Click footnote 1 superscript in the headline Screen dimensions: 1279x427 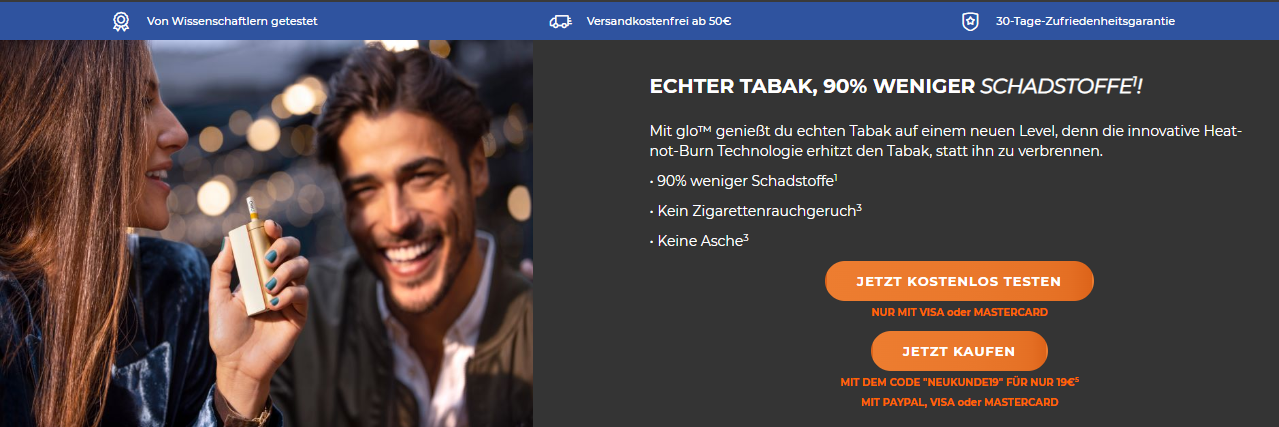click(1134, 81)
